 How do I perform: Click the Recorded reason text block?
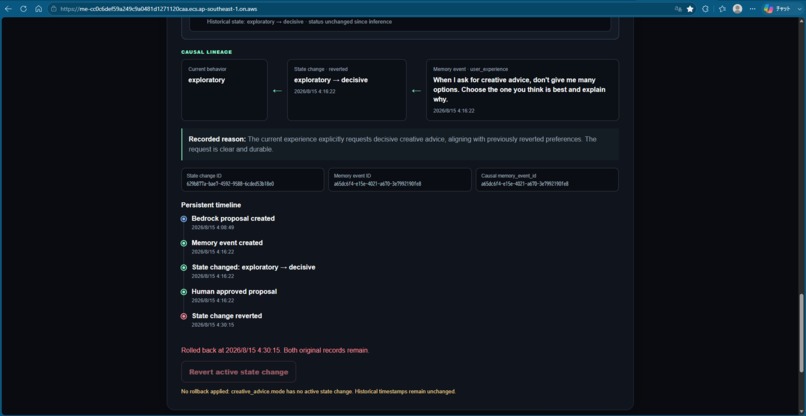[399, 144]
